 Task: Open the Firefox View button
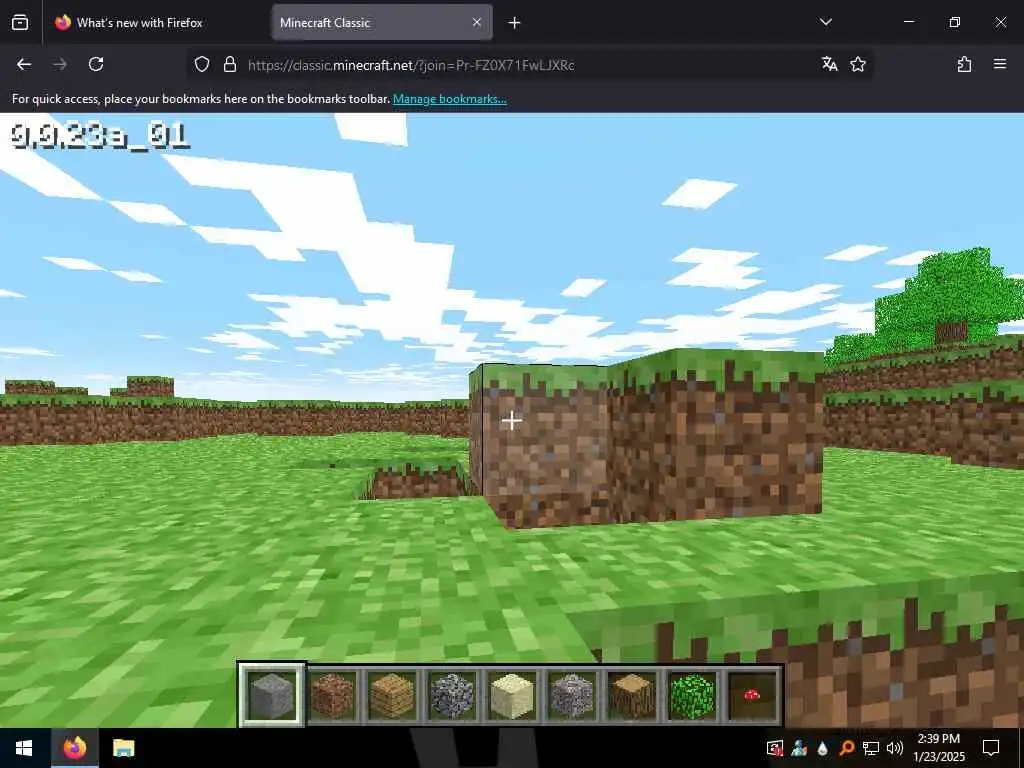20,22
